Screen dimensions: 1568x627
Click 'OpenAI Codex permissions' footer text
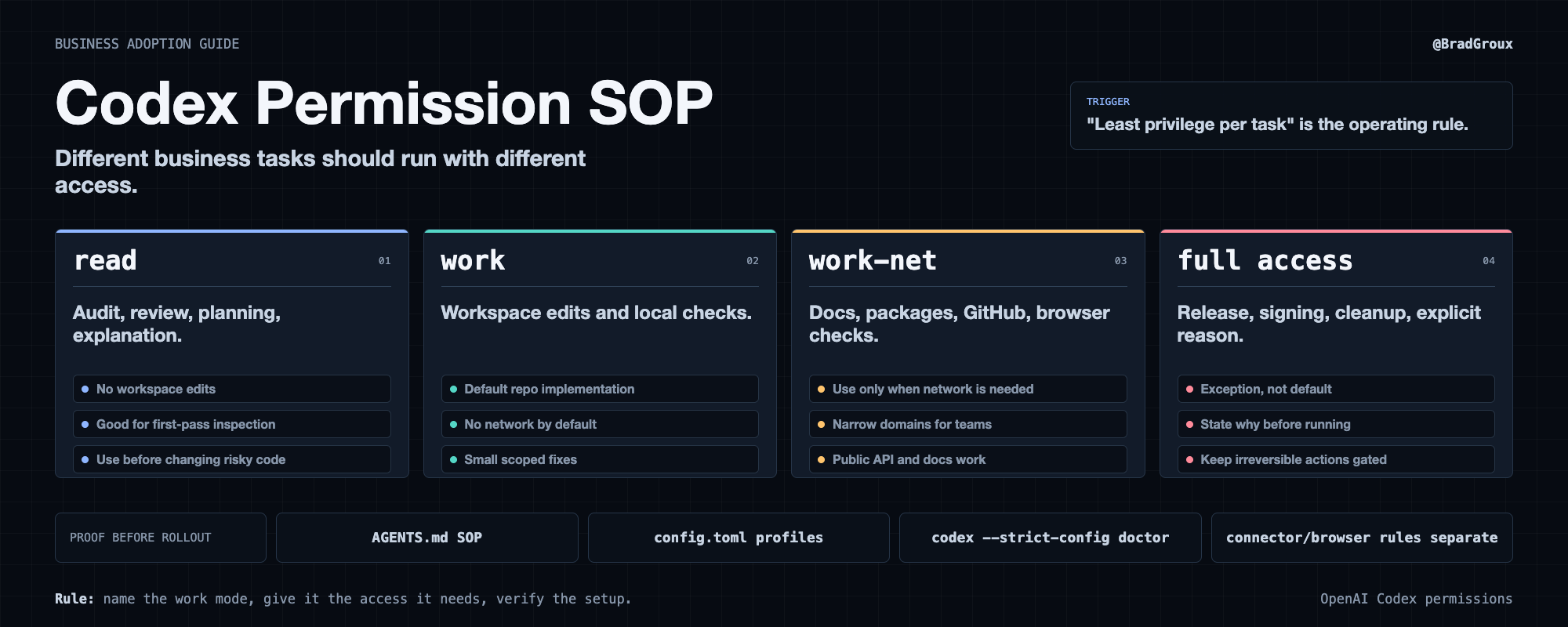[x=1417, y=599]
